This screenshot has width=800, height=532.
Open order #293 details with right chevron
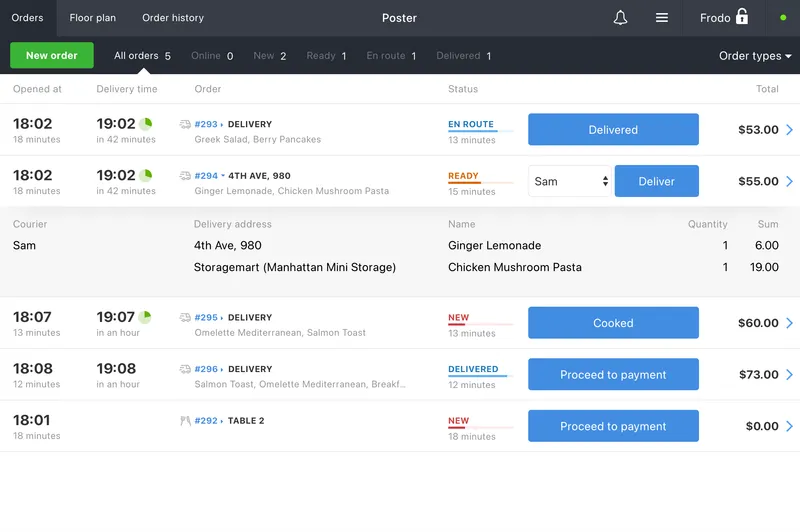(789, 129)
